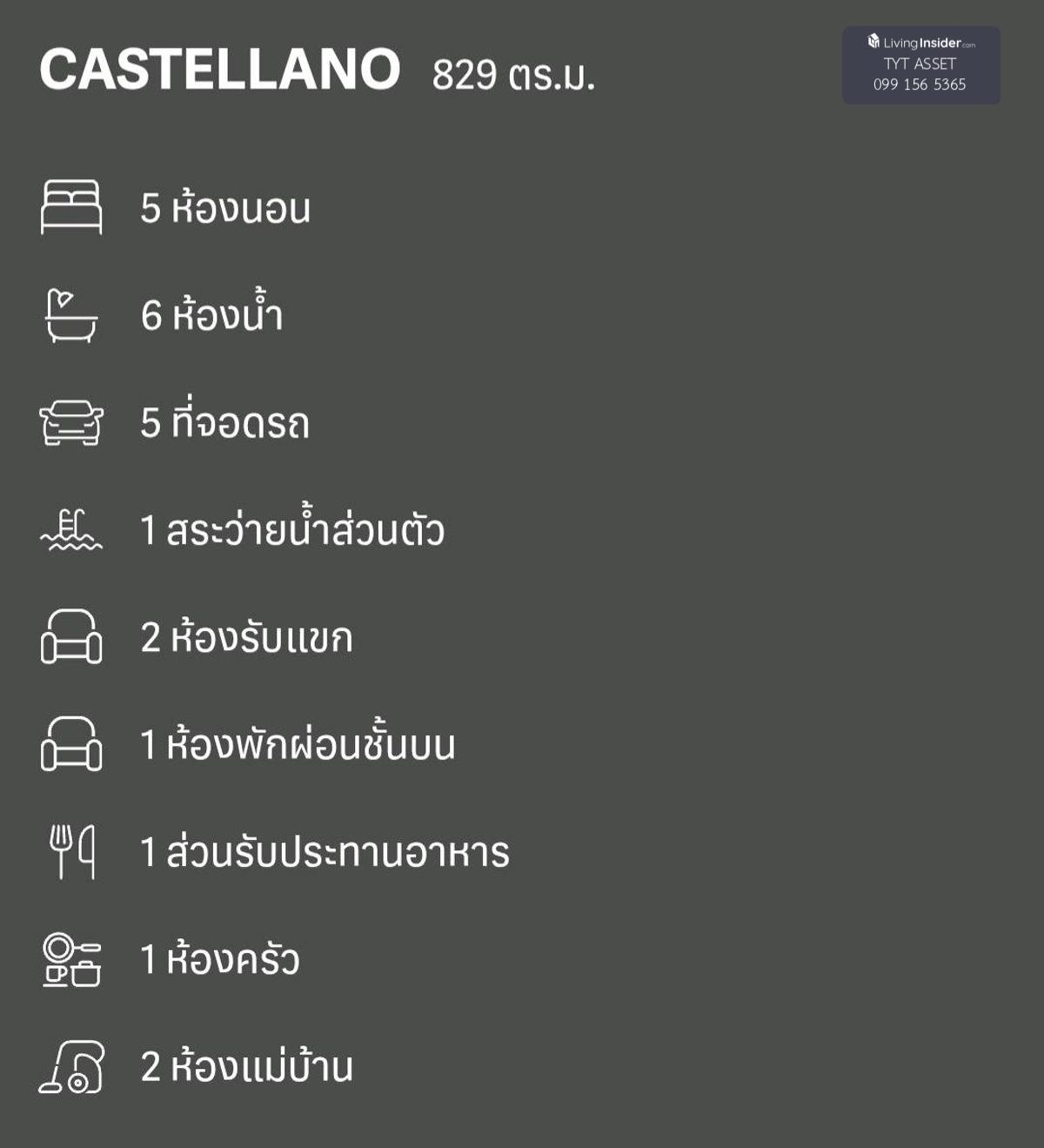This screenshot has width=1044, height=1148.
Task: Click the armchair icon beside ห้องรับแขก
Action: pos(71,637)
